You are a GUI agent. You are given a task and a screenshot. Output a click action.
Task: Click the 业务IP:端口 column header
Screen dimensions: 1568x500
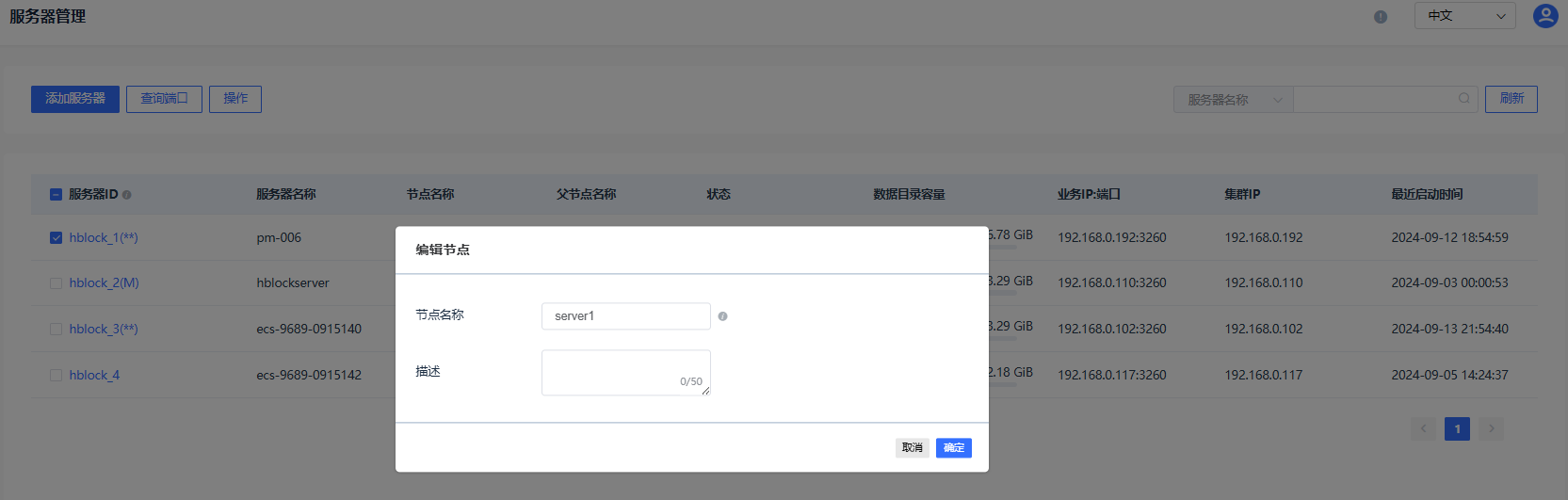[1089, 194]
